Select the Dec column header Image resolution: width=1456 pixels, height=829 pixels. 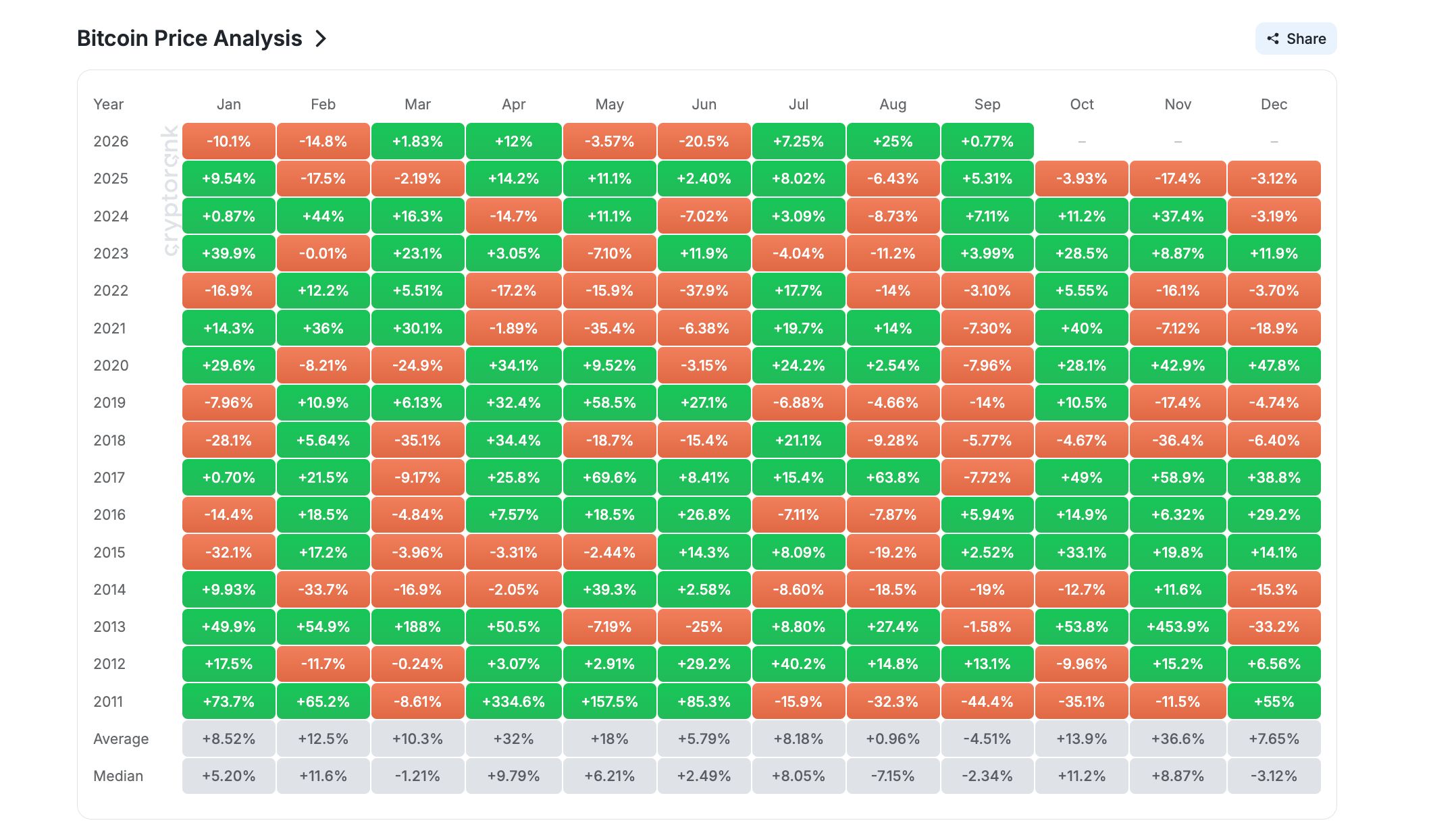[1274, 104]
